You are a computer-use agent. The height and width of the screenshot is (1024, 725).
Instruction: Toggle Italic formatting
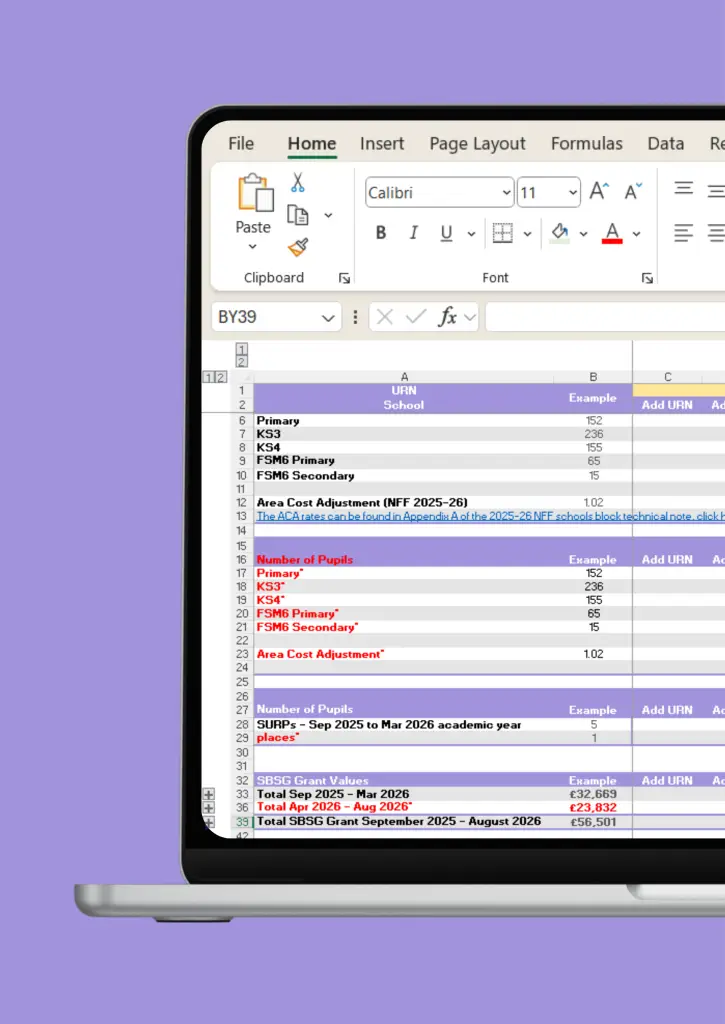coord(413,233)
